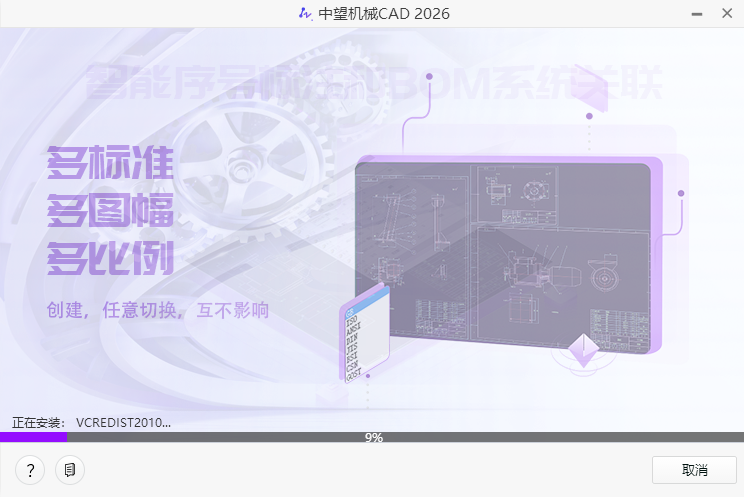Screen dimensions: 744x497
Task: Click the heading text 多标准
Action: tap(110, 162)
